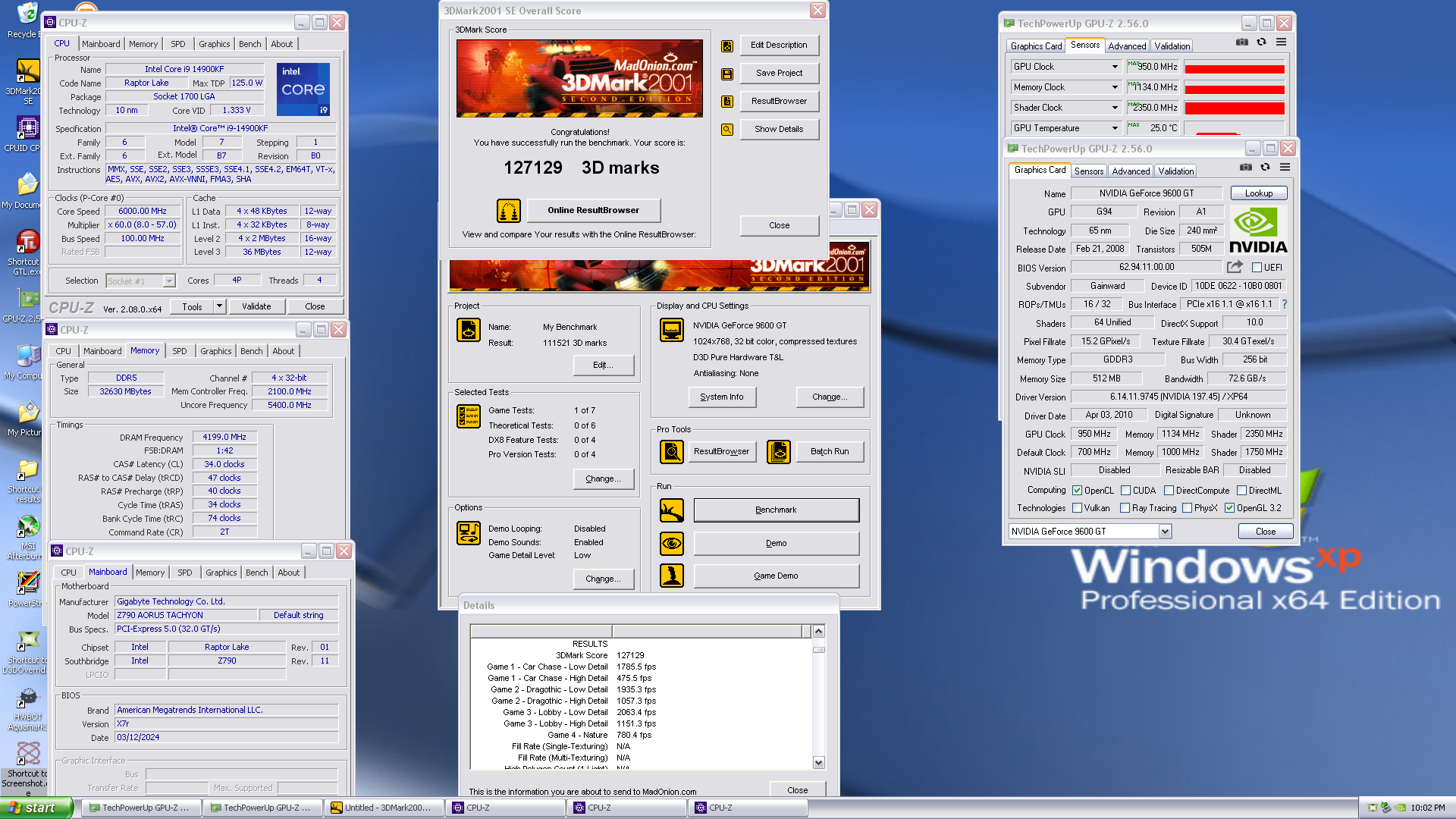
Task: Click the CPU-Z Validate button
Action: (x=256, y=306)
